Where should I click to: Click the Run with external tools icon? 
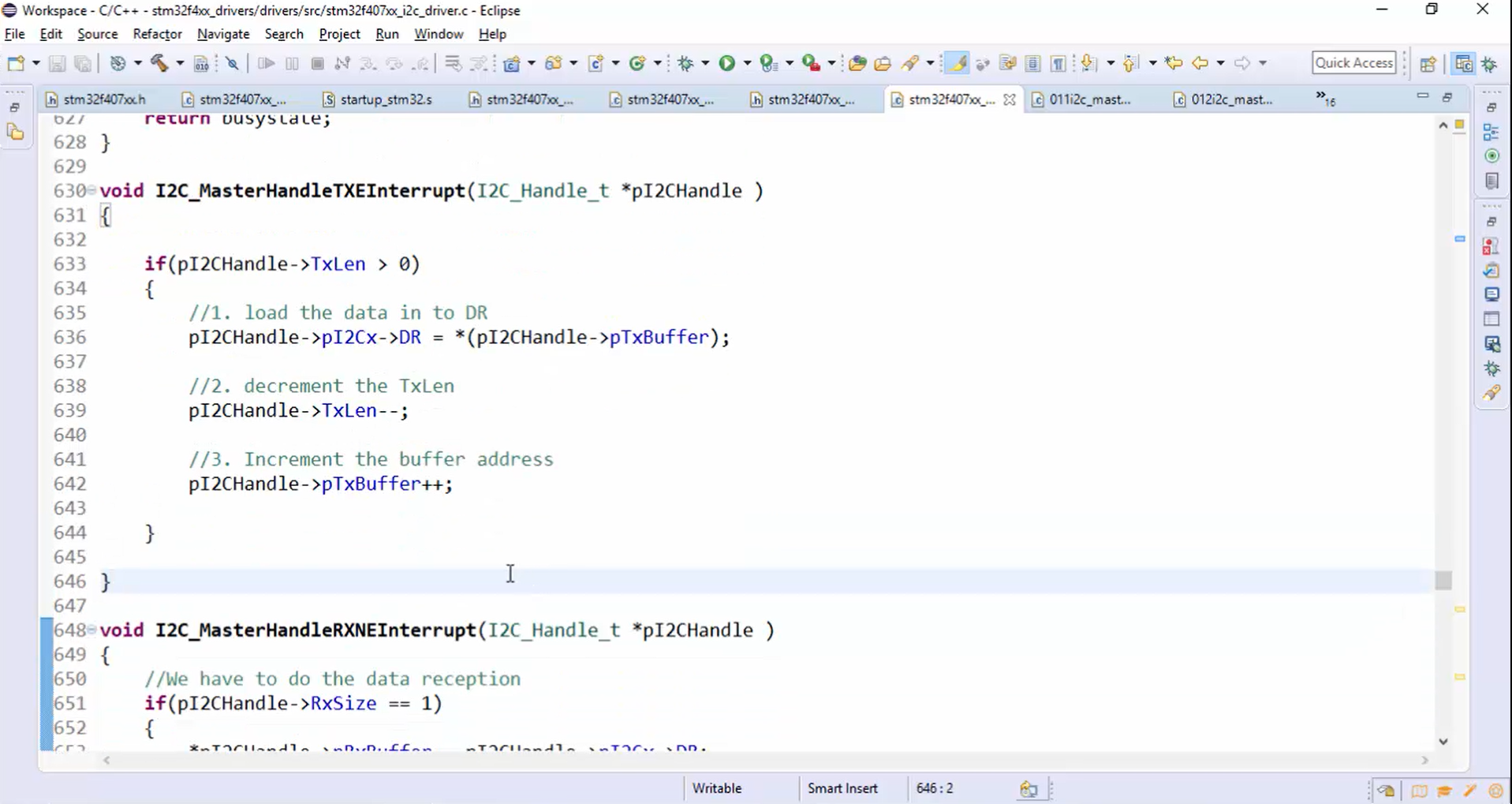click(811, 63)
